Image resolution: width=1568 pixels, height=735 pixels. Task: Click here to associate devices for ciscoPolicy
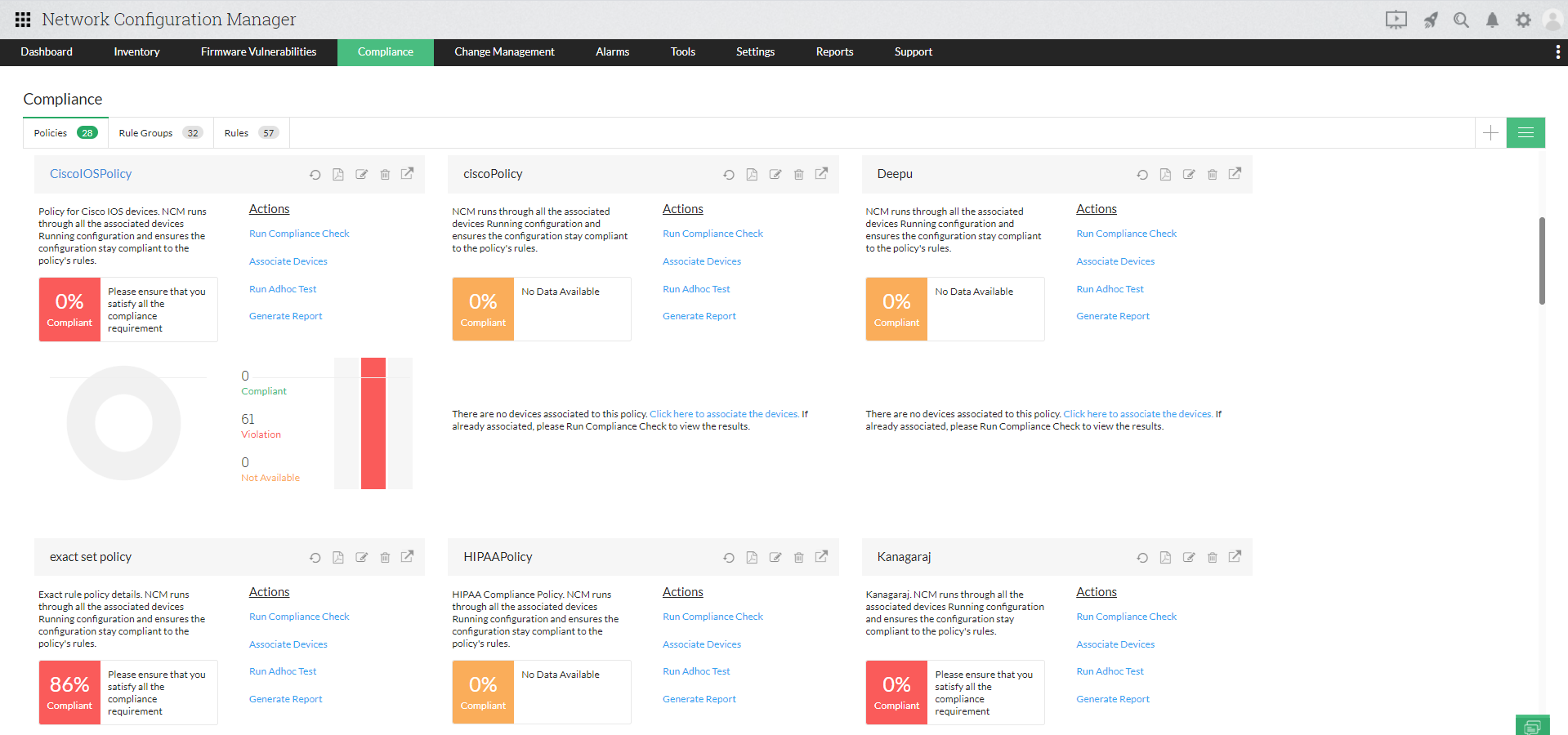(723, 414)
